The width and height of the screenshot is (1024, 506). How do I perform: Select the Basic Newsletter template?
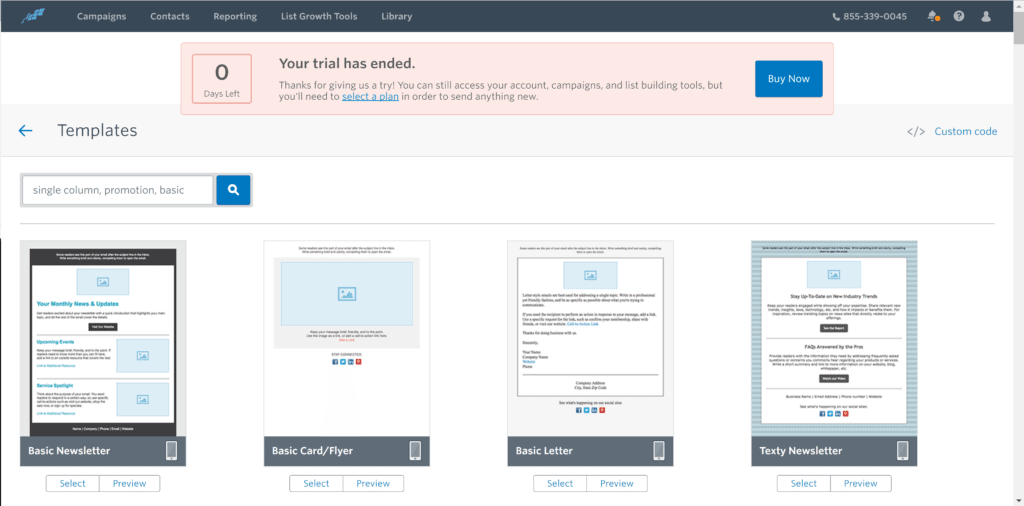[72, 483]
